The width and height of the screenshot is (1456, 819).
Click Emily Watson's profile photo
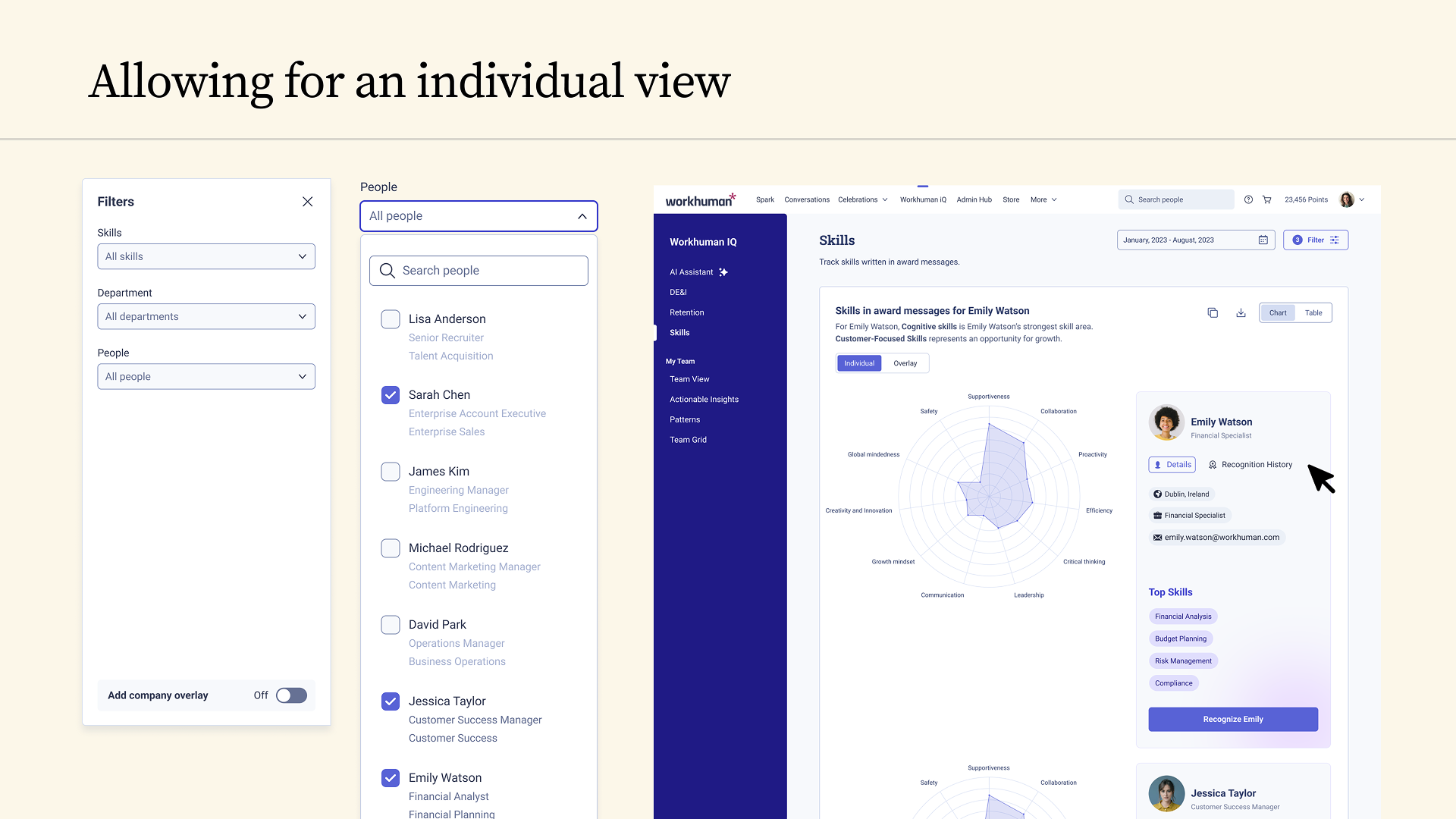[x=1166, y=422]
